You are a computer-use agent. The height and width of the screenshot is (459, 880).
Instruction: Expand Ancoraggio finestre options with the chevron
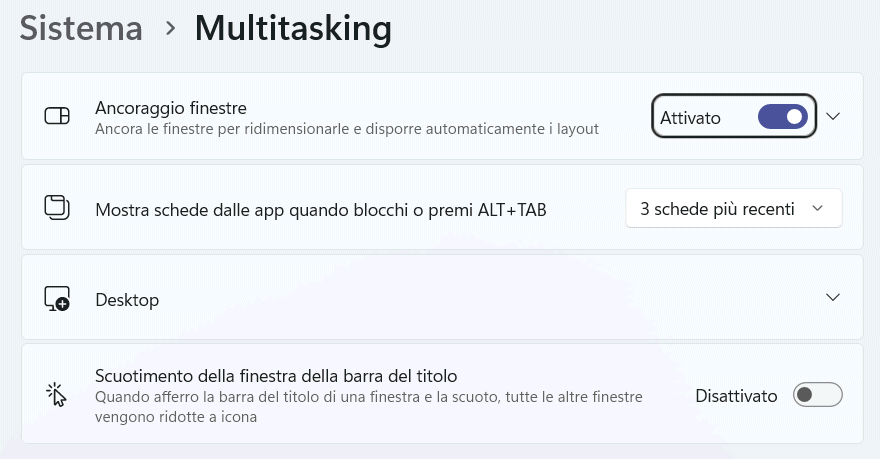click(834, 116)
